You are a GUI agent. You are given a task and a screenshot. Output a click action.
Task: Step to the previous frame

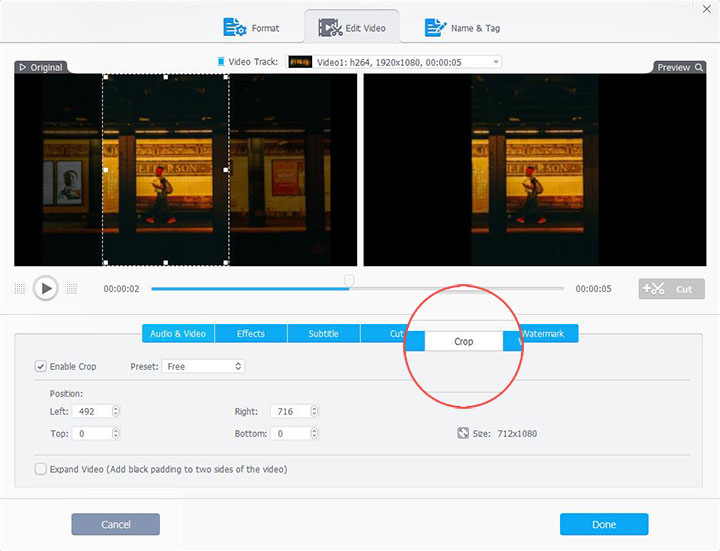pos(20,288)
